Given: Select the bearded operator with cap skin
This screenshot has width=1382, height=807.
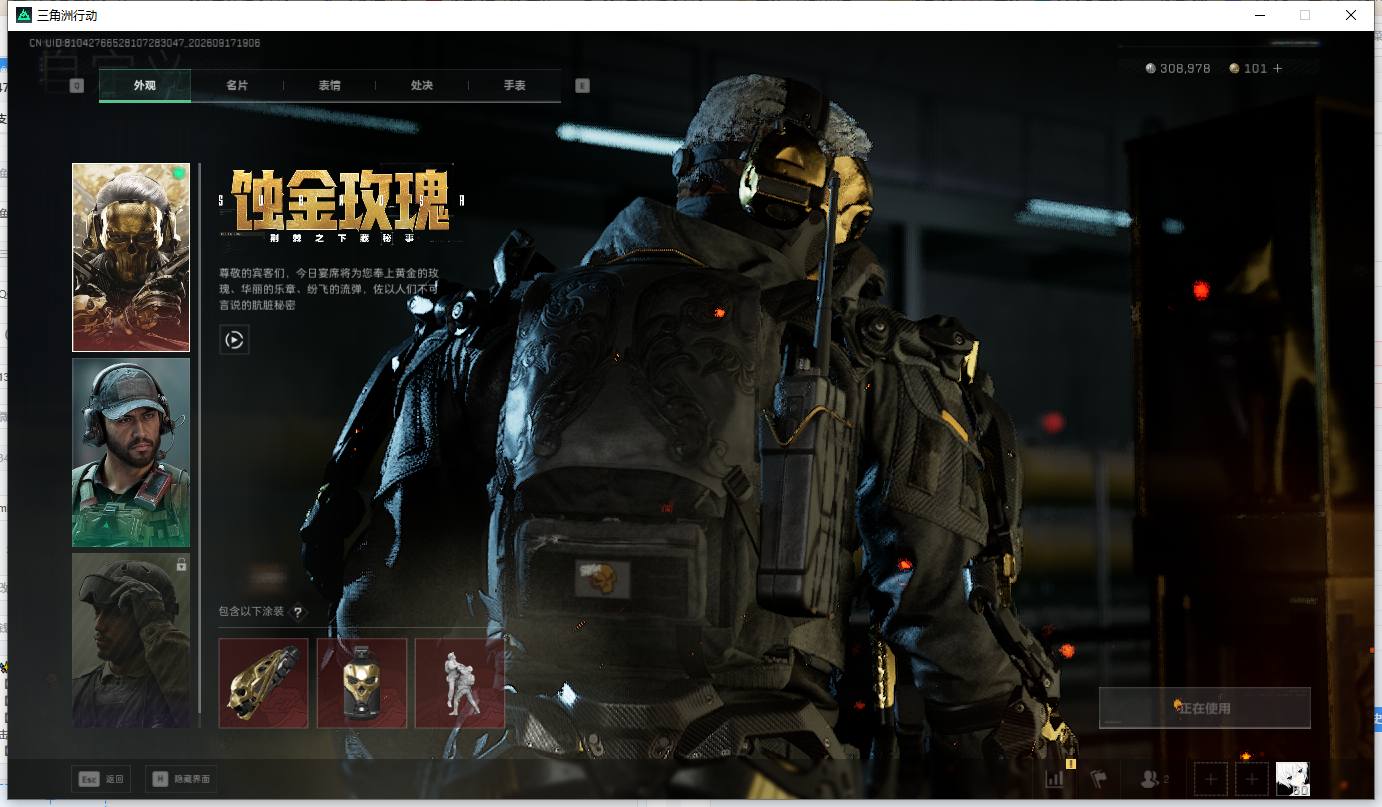Looking at the screenshot, I should (131, 452).
